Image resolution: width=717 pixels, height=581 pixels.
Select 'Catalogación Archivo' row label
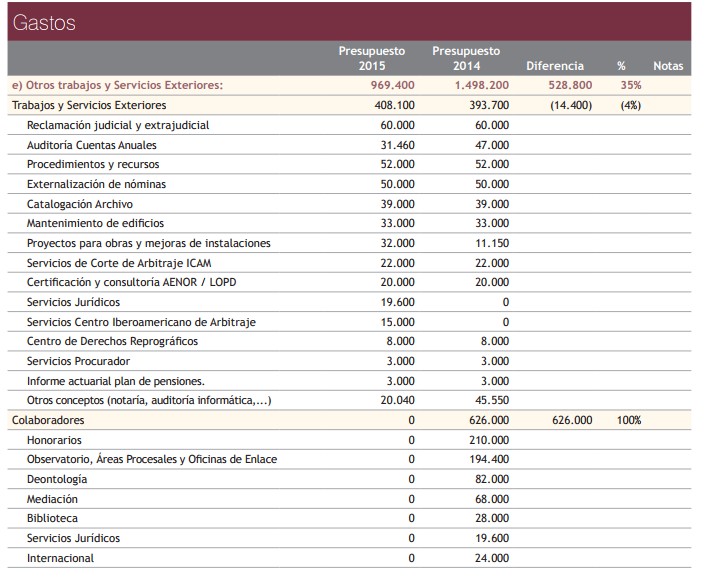[x=80, y=204]
